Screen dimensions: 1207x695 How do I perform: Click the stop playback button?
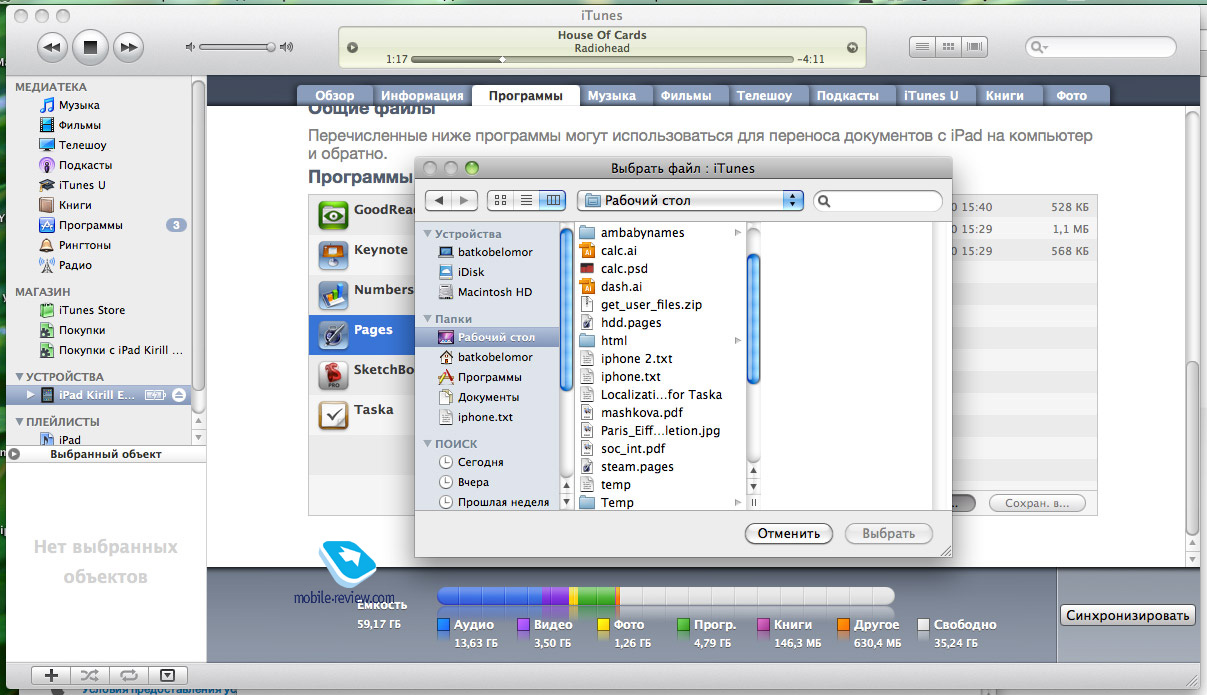coord(90,46)
